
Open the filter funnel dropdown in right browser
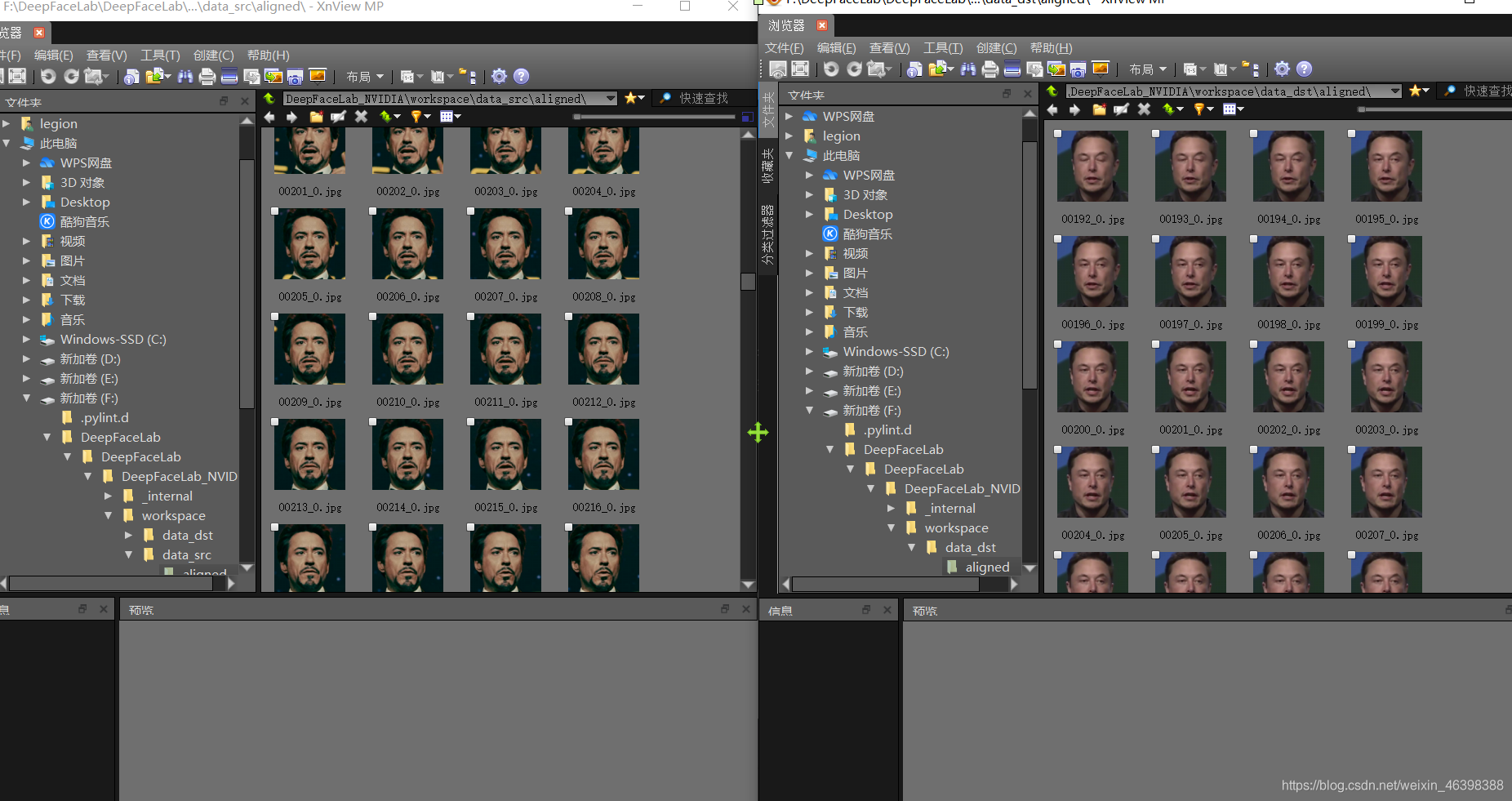(1203, 109)
